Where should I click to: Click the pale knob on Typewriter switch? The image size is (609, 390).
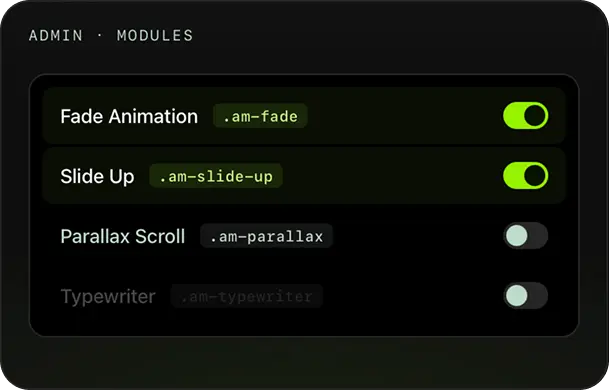coord(517,296)
